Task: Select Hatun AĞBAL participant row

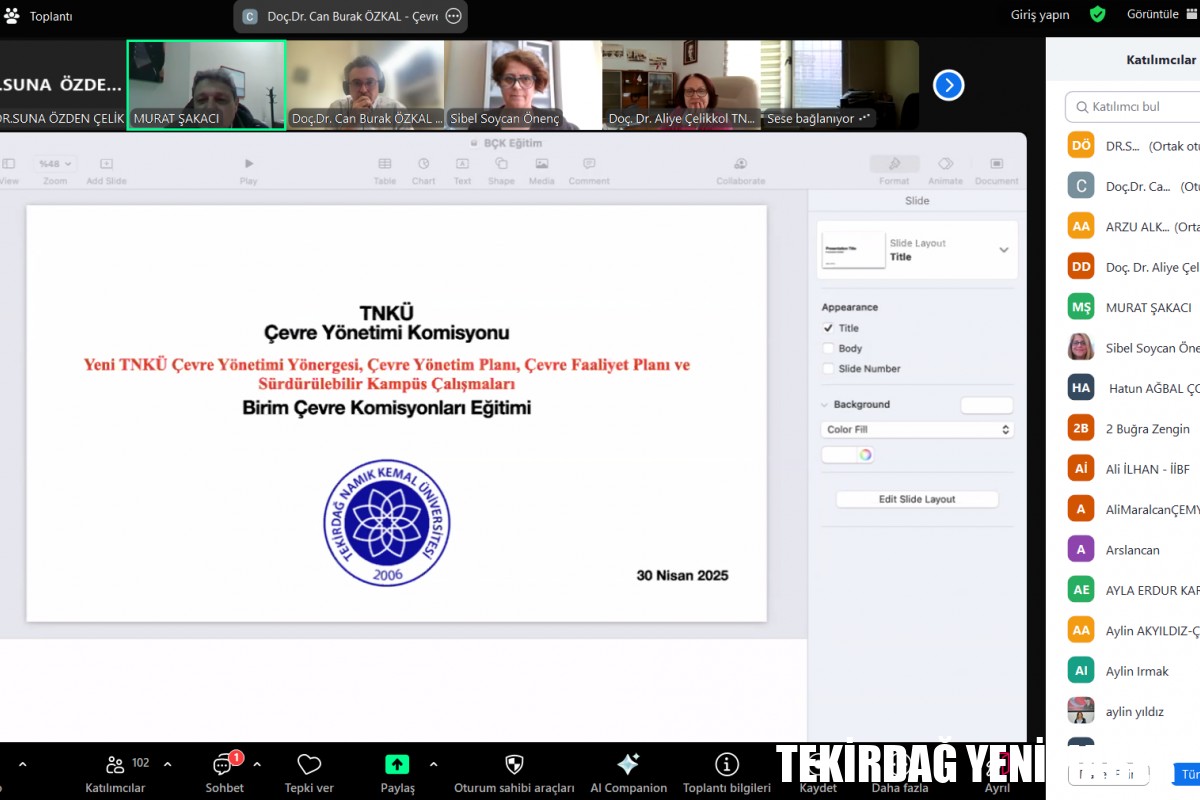Action: [x=1133, y=388]
